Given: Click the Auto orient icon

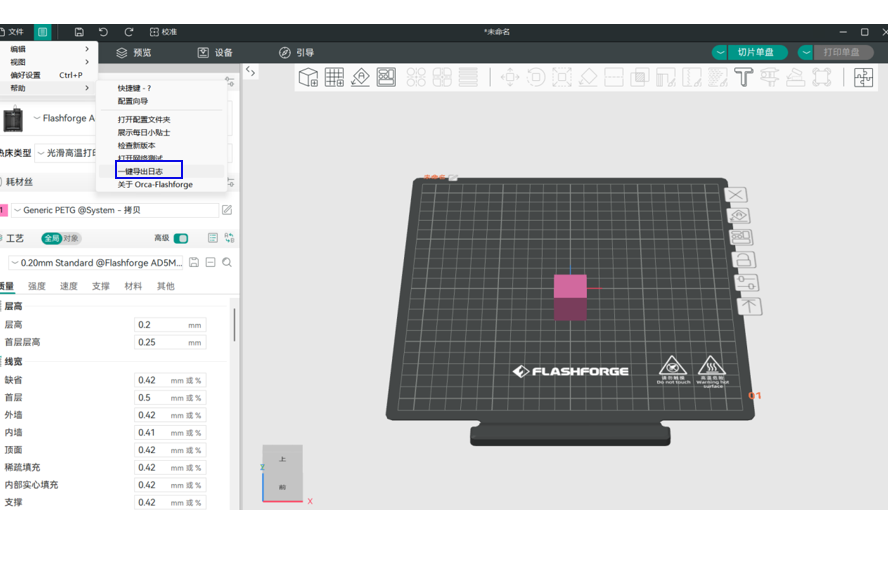Looking at the screenshot, I should click(360, 77).
